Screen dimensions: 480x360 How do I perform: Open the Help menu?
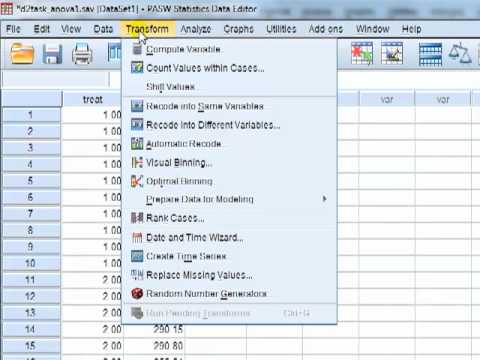[412, 29]
